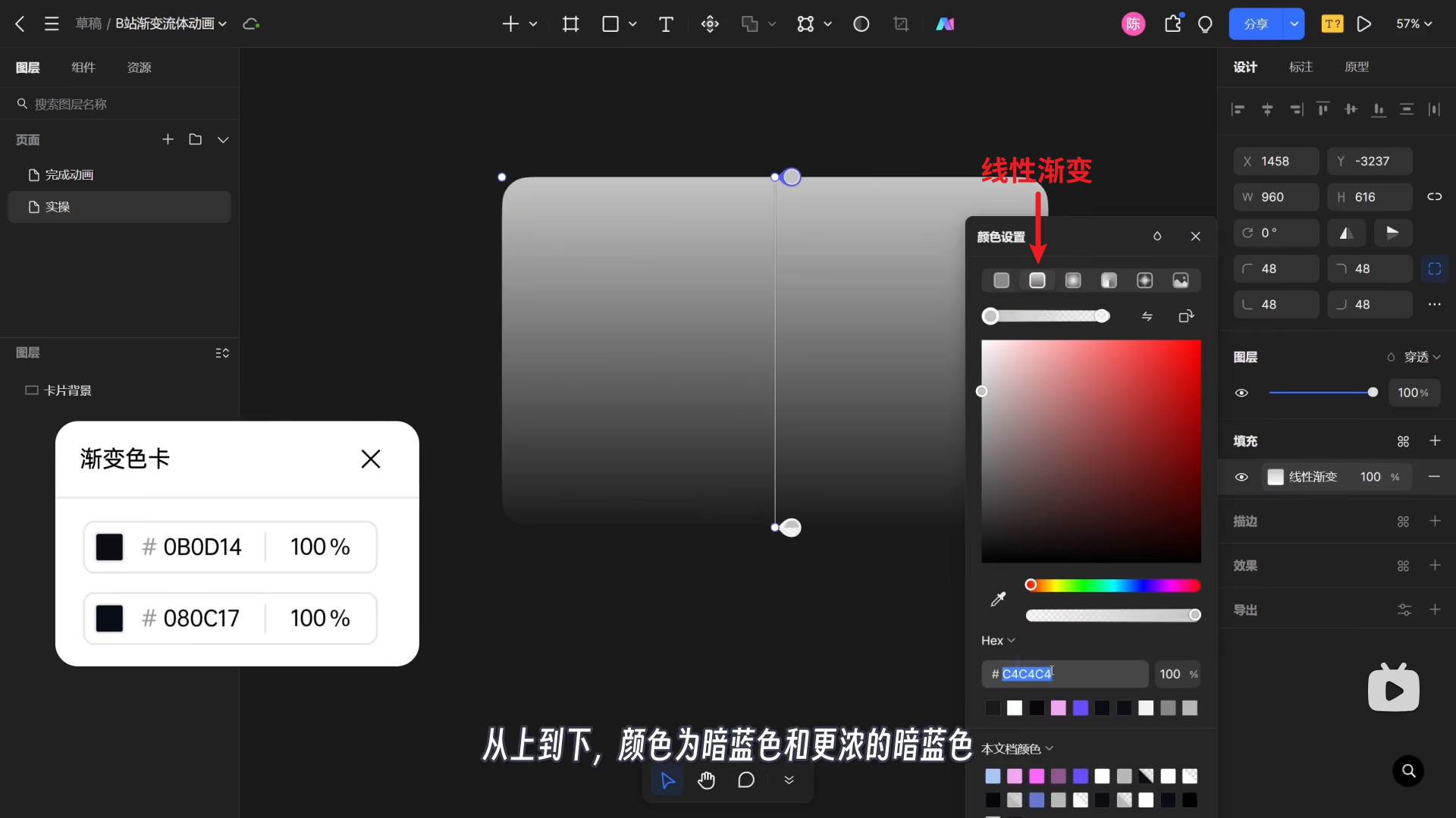Open the hamburger main menu
Screen dimensions: 1456x818
52,24
